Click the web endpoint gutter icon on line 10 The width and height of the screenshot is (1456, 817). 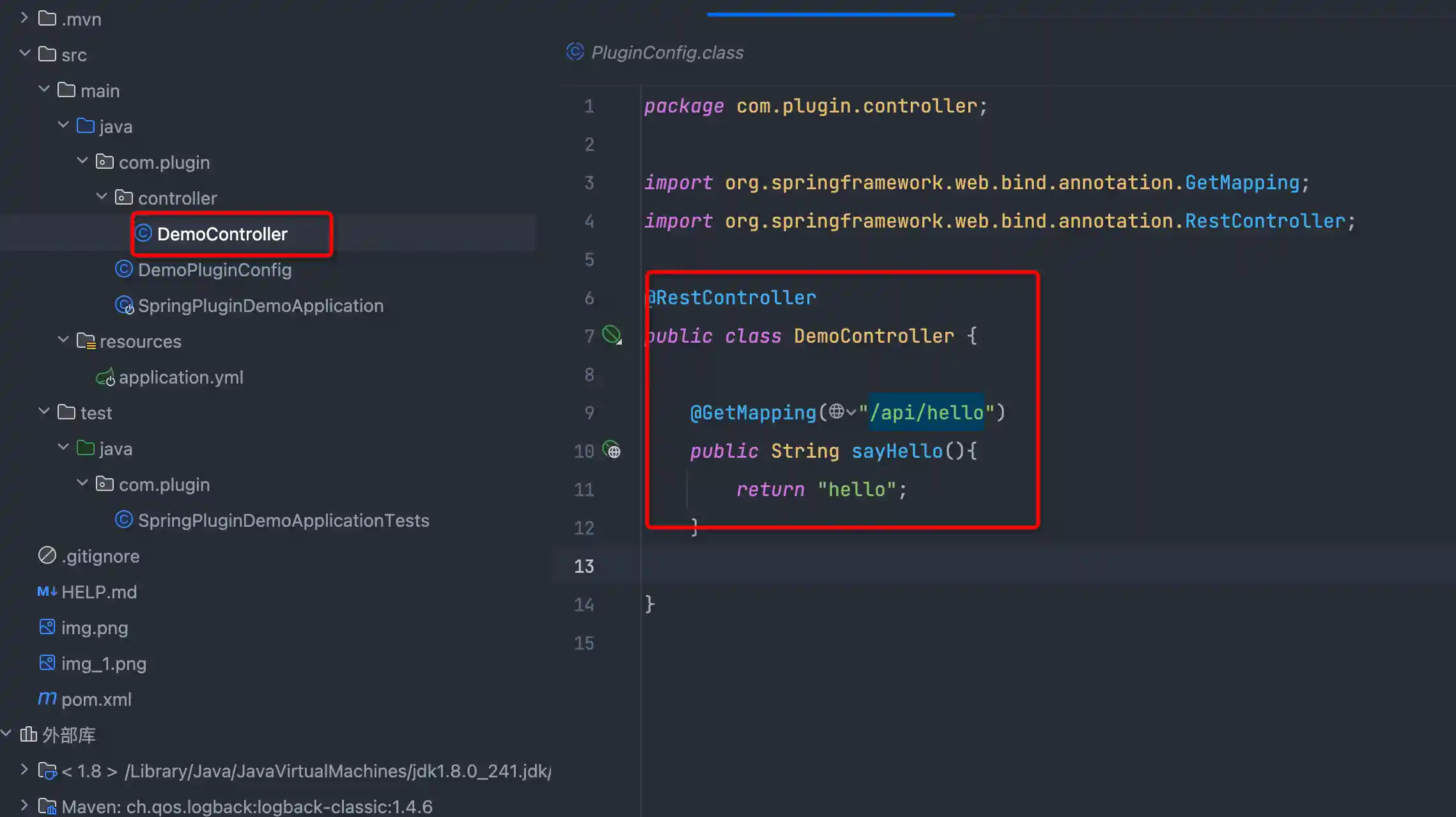612,450
